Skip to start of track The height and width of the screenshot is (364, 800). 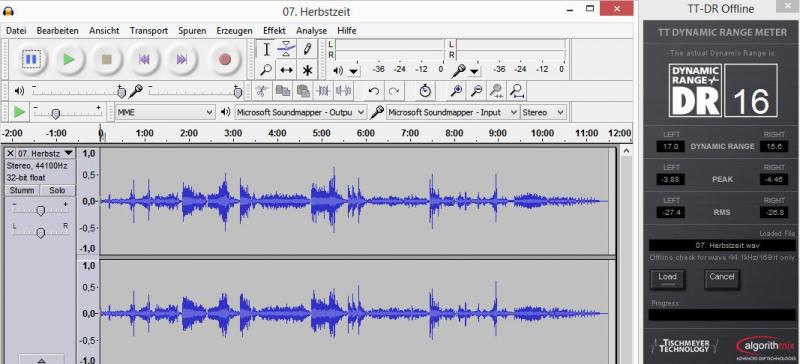(144, 59)
